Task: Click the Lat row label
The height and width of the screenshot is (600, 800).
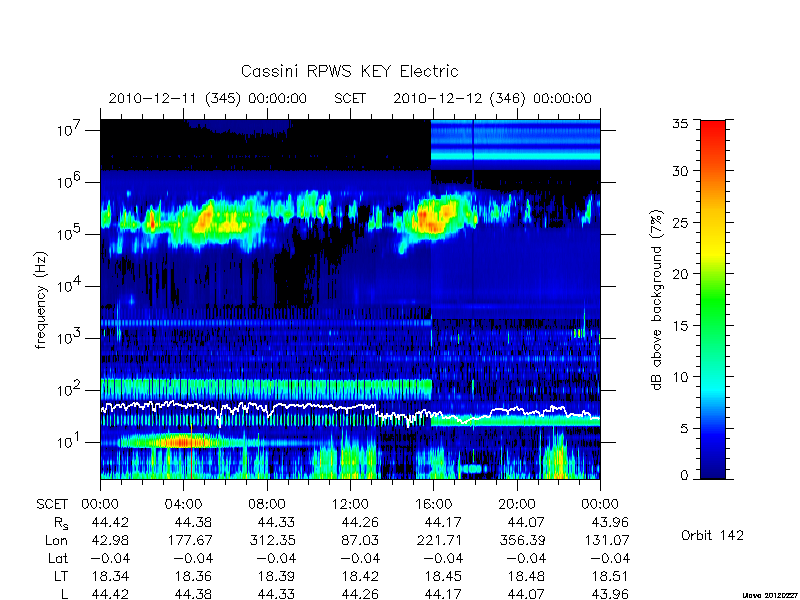Action: point(58,558)
